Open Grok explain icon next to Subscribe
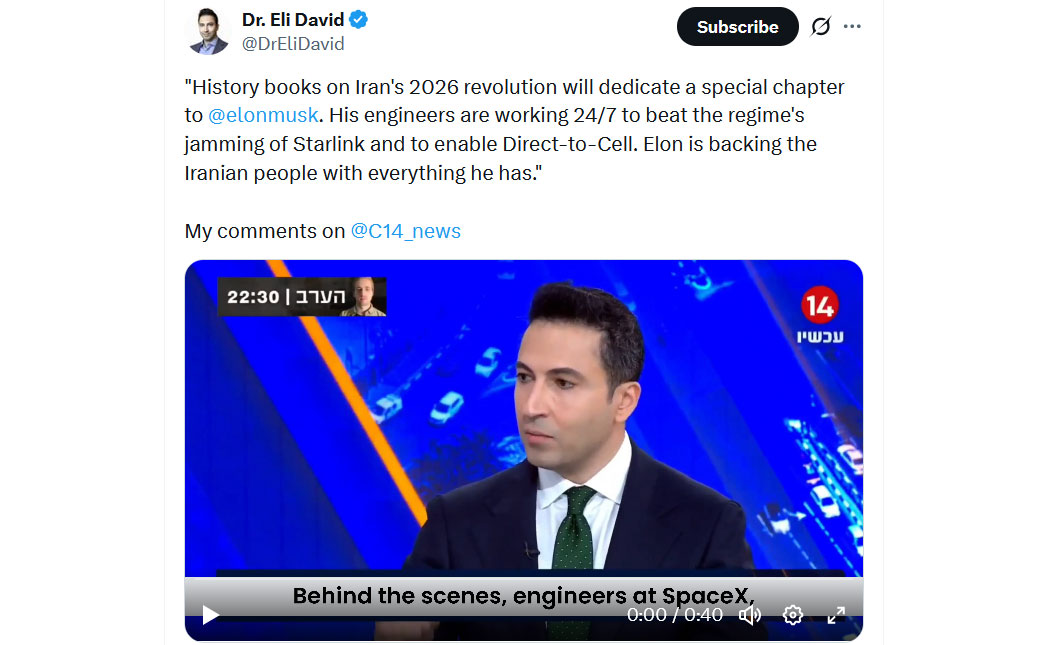 [820, 27]
